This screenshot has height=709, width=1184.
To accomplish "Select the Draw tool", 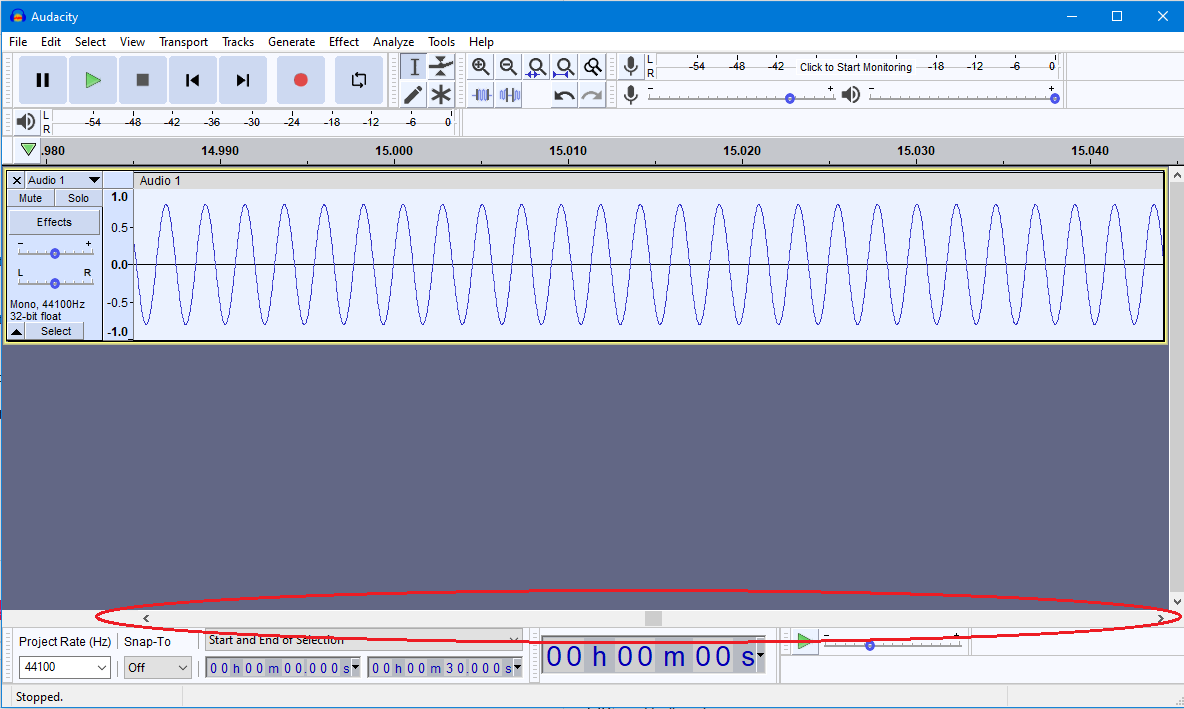I will click(x=413, y=94).
